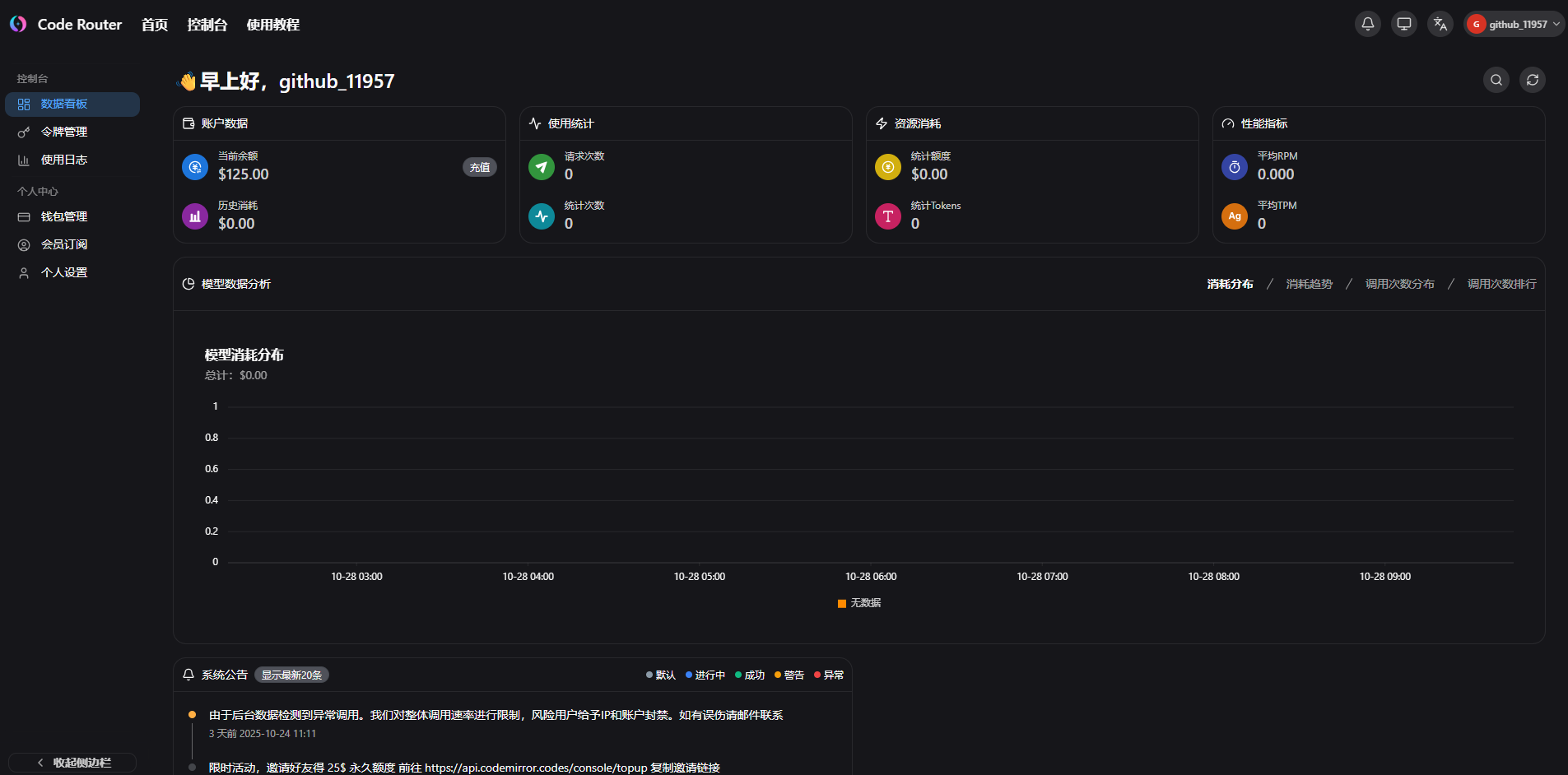Image resolution: width=1568 pixels, height=775 pixels.
Task: Collapse sidebar with 收起侧边栏
Action: point(72,763)
